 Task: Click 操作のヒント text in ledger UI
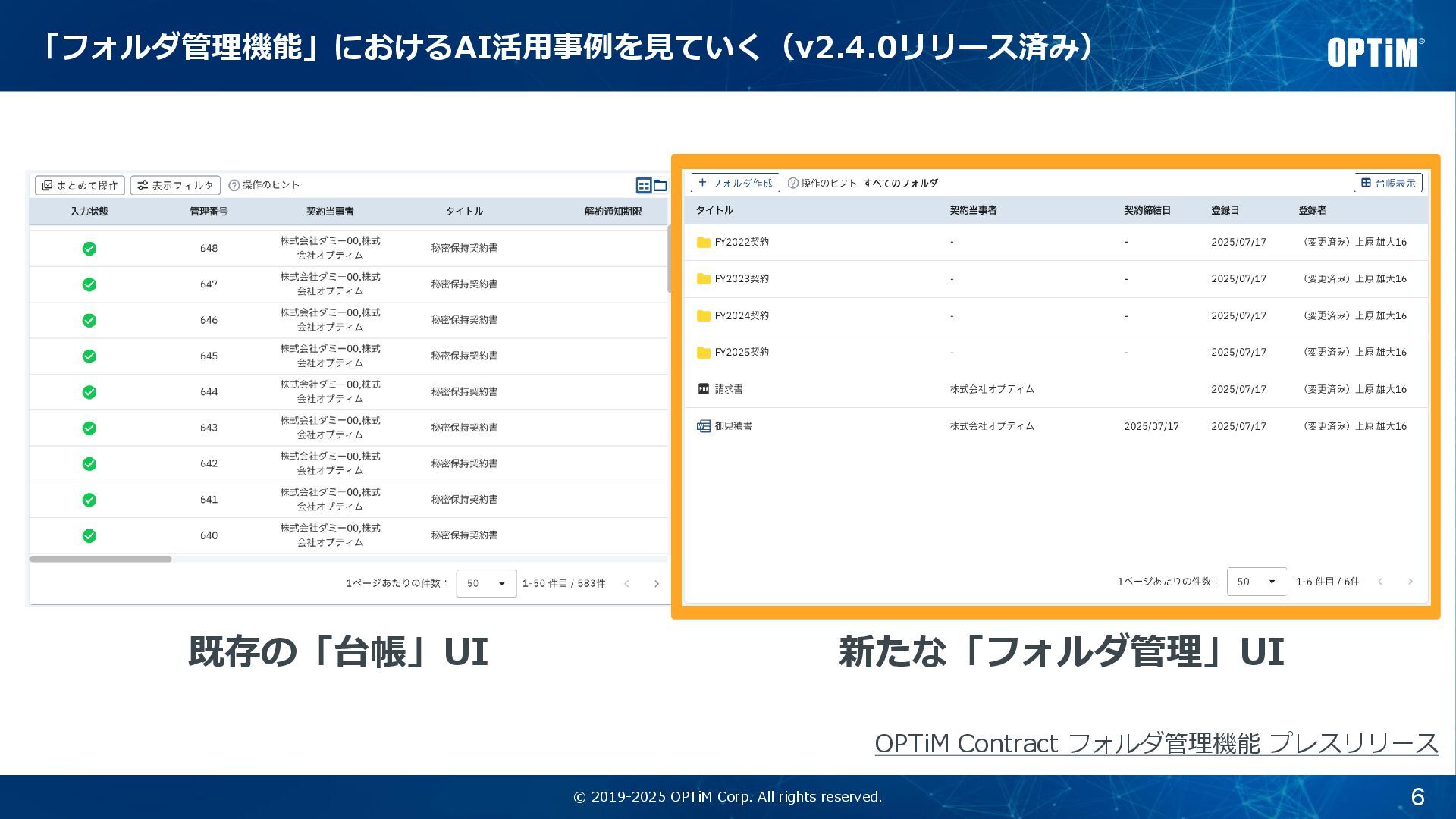[271, 185]
